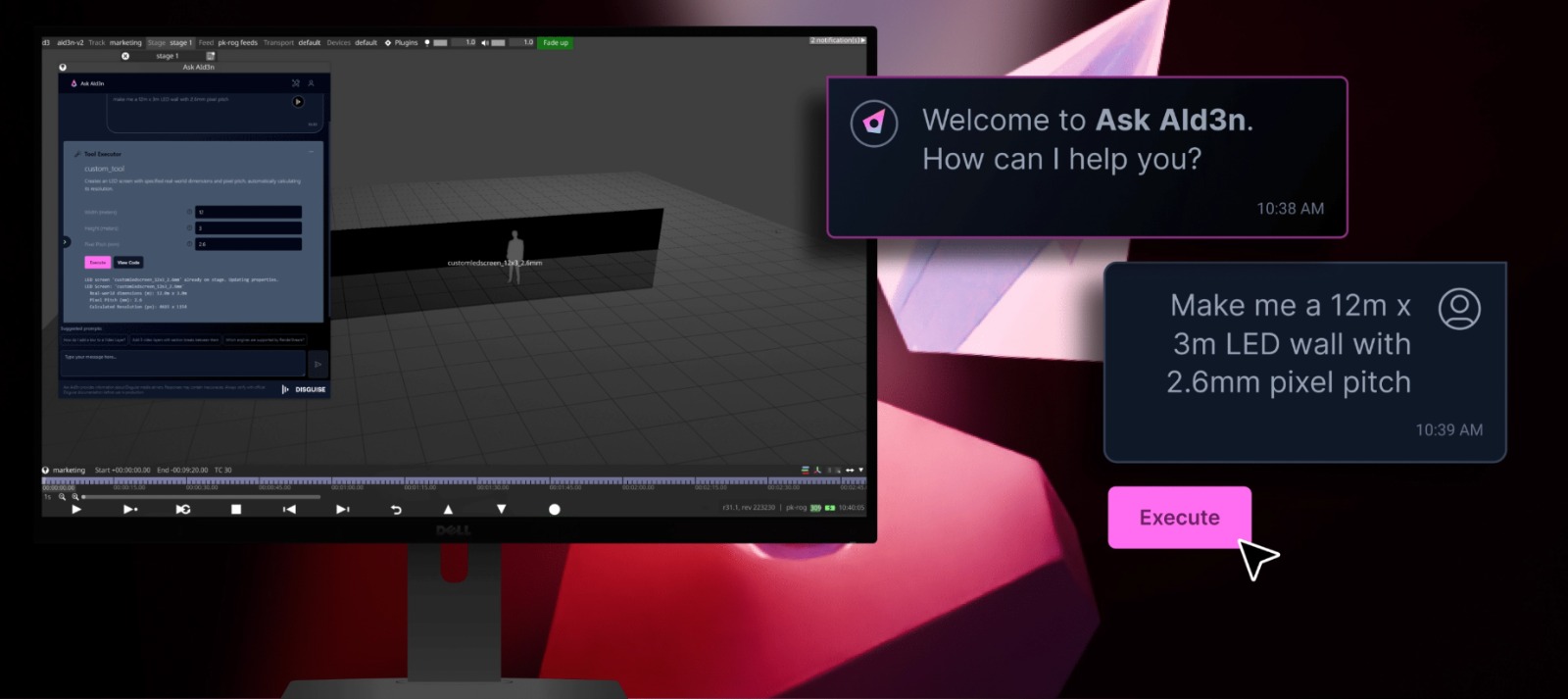The image size is (1568, 699).
Task: Click the return/undo arrow transport icon
Action: [x=396, y=509]
